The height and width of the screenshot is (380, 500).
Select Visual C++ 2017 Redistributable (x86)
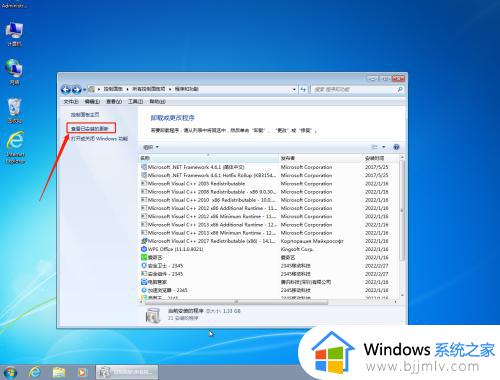[268, 241]
